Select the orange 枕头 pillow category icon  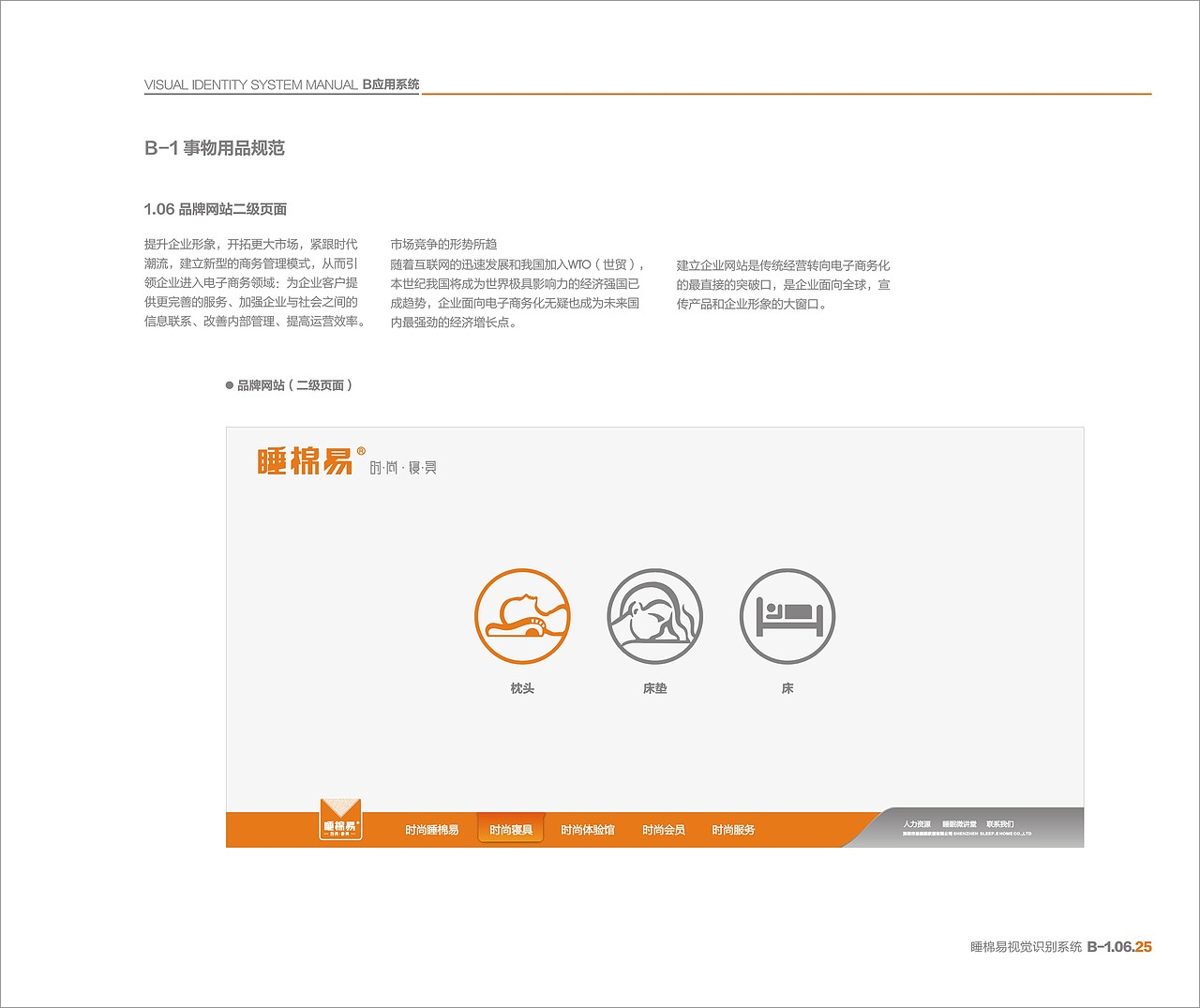click(x=523, y=617)
